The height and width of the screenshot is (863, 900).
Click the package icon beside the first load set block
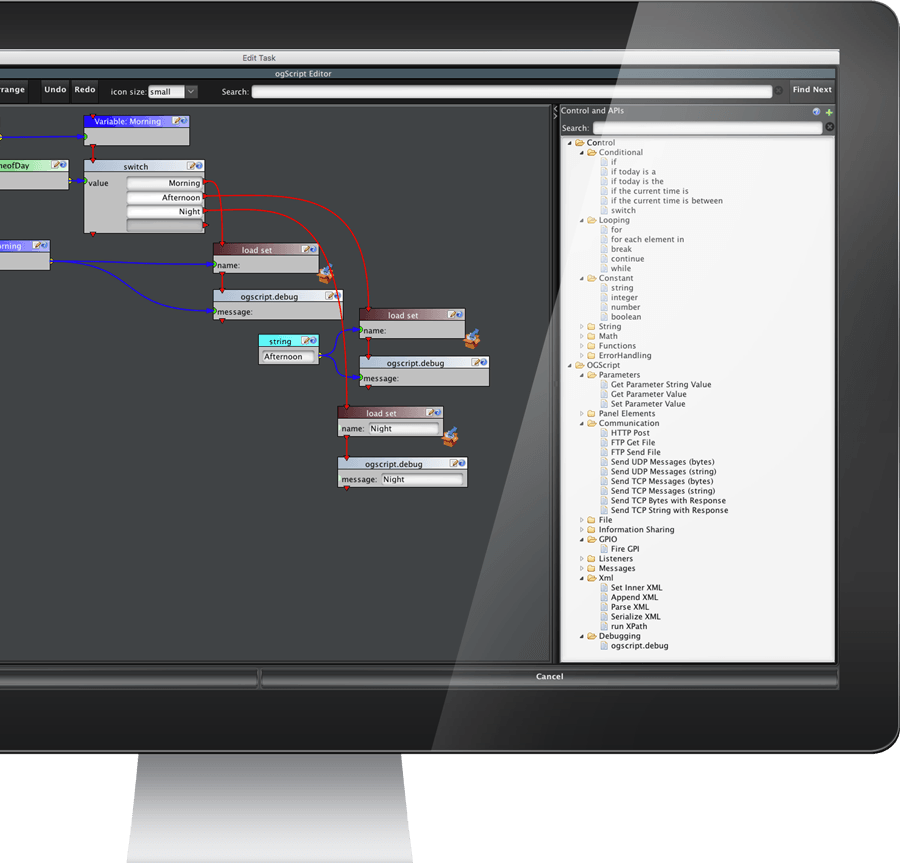click(325, 274)
